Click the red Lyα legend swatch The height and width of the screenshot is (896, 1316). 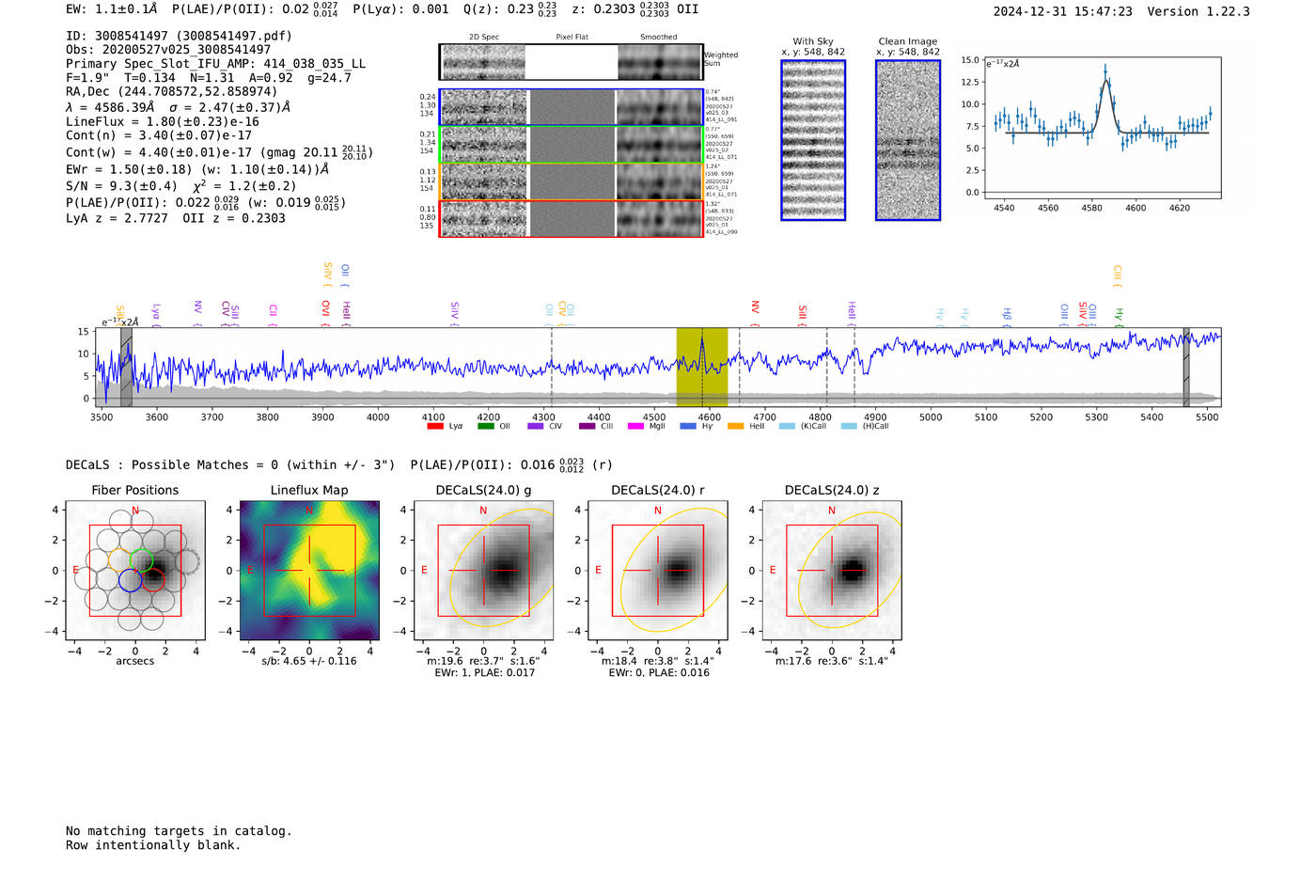(x=435, y=427)
